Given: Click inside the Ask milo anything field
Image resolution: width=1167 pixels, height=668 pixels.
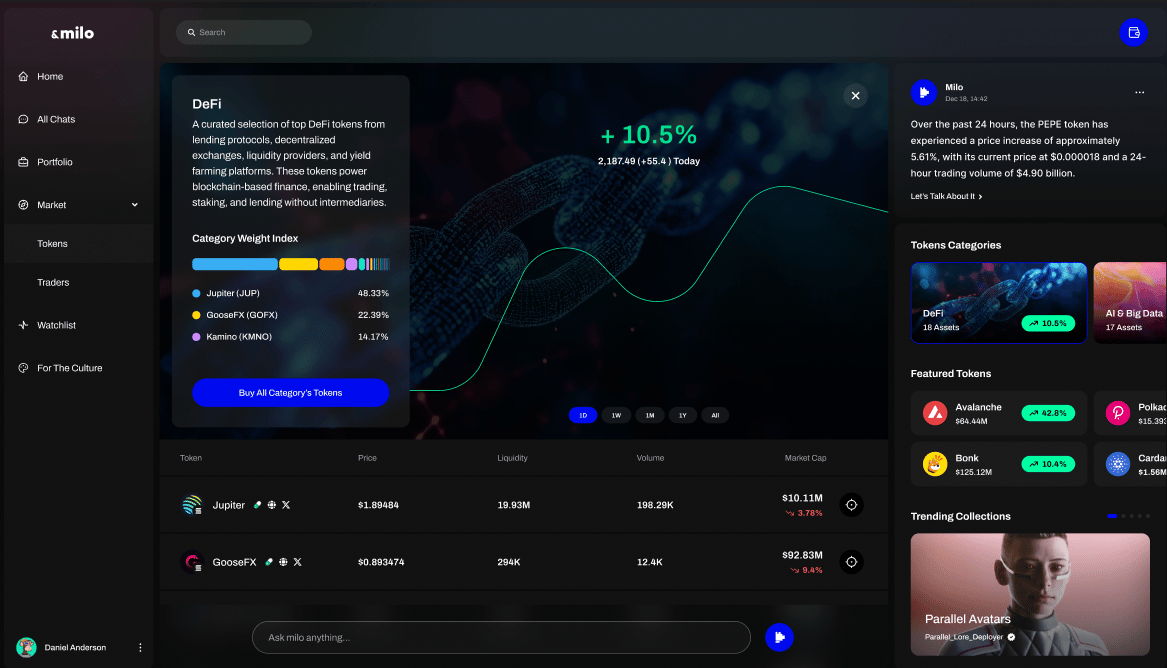Looking at the screenshot, I should pyautogui.click(x=500, y=637).
